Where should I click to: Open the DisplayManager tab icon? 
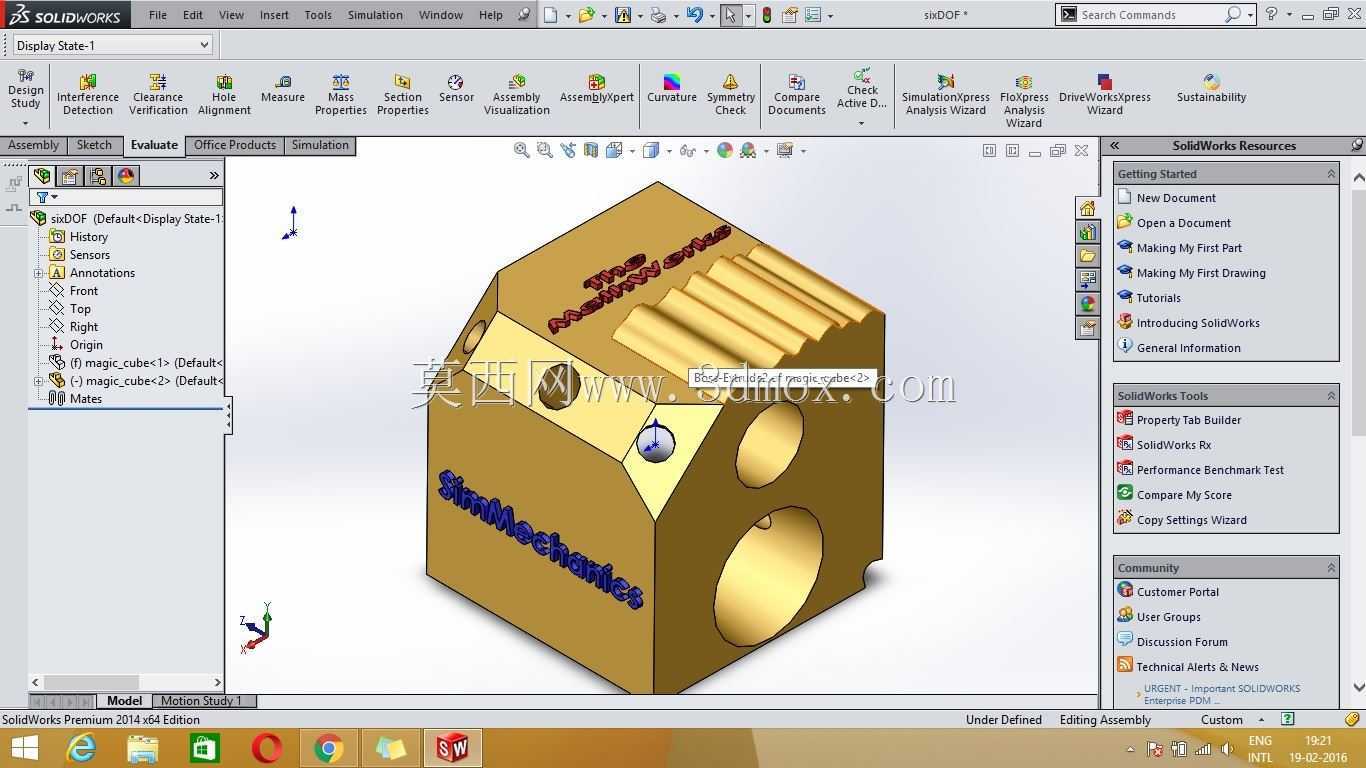pyautogui.click(x=126, y=176)
